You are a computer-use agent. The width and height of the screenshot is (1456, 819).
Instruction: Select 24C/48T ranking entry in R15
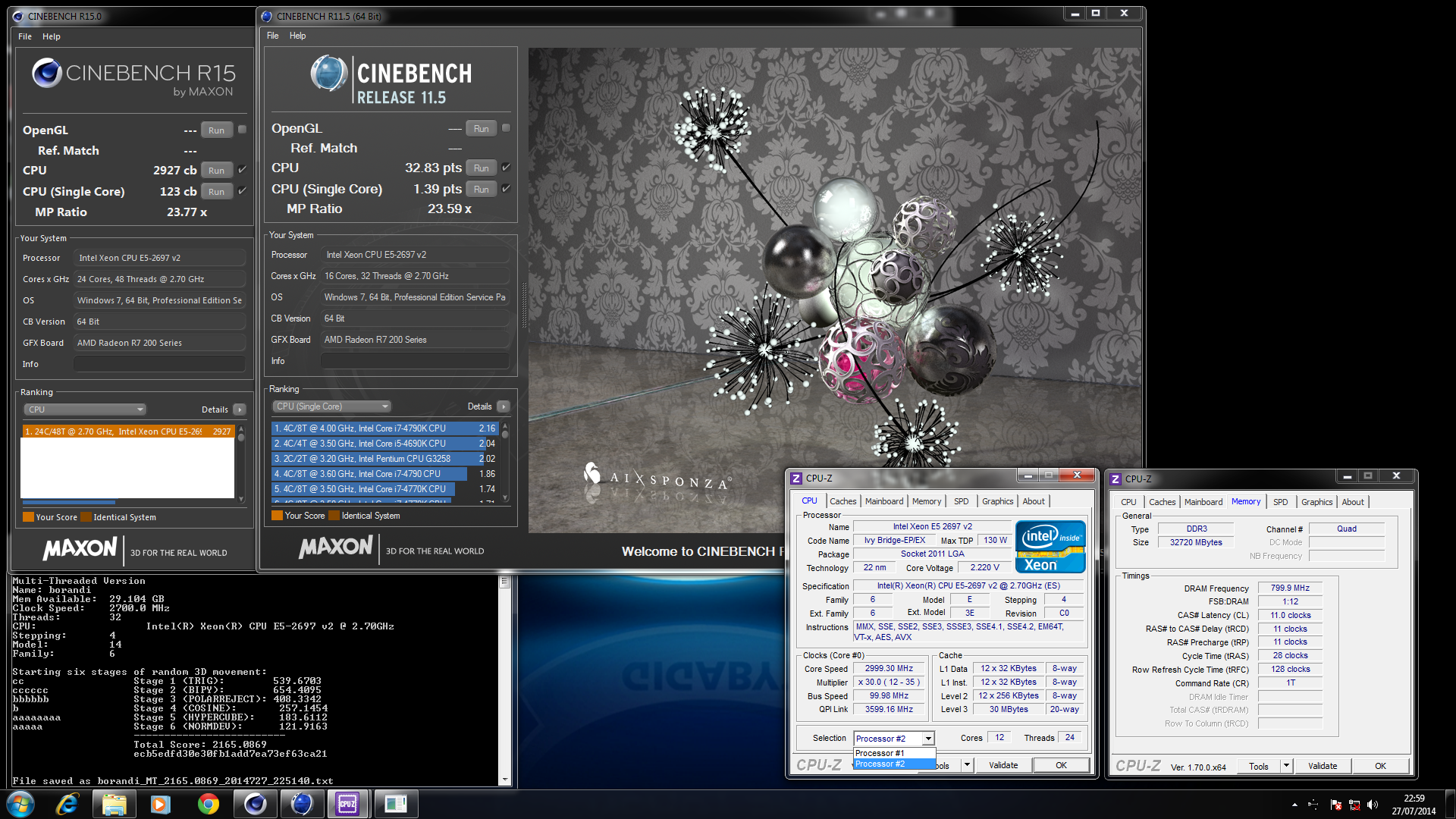click(x=127, y=431)
